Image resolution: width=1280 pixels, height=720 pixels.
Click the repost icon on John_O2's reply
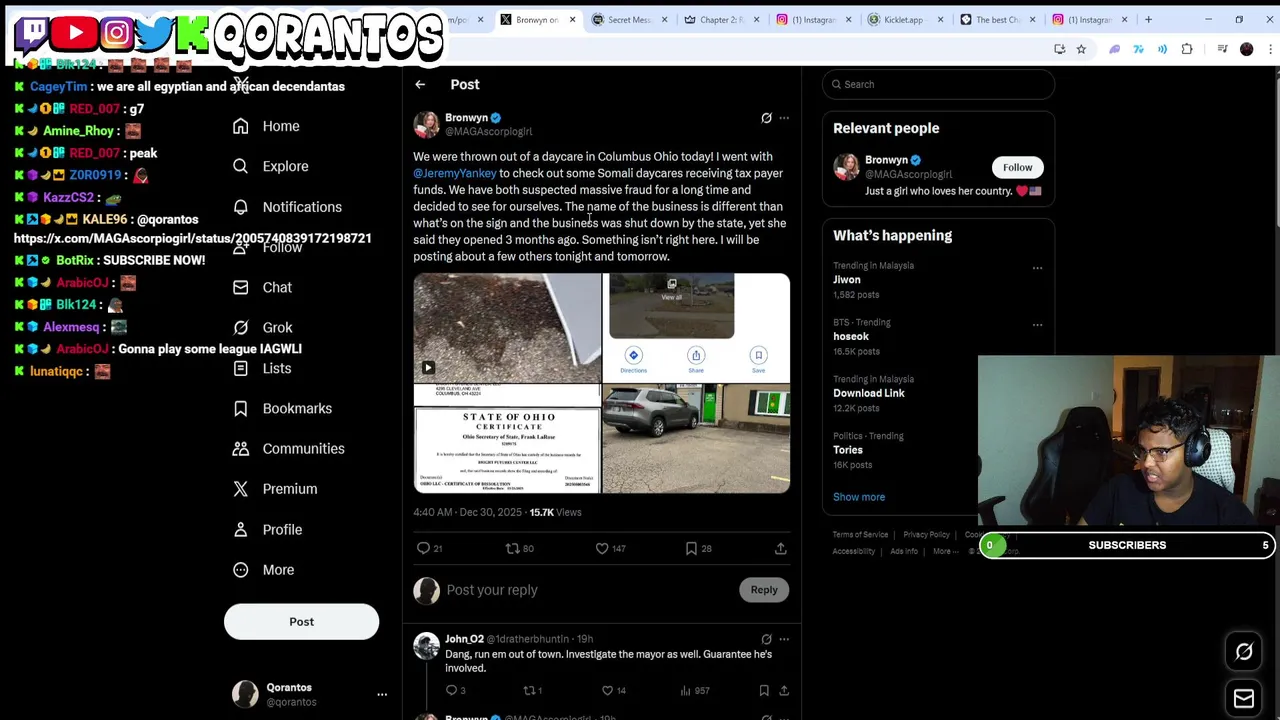(x=533, y=690)
